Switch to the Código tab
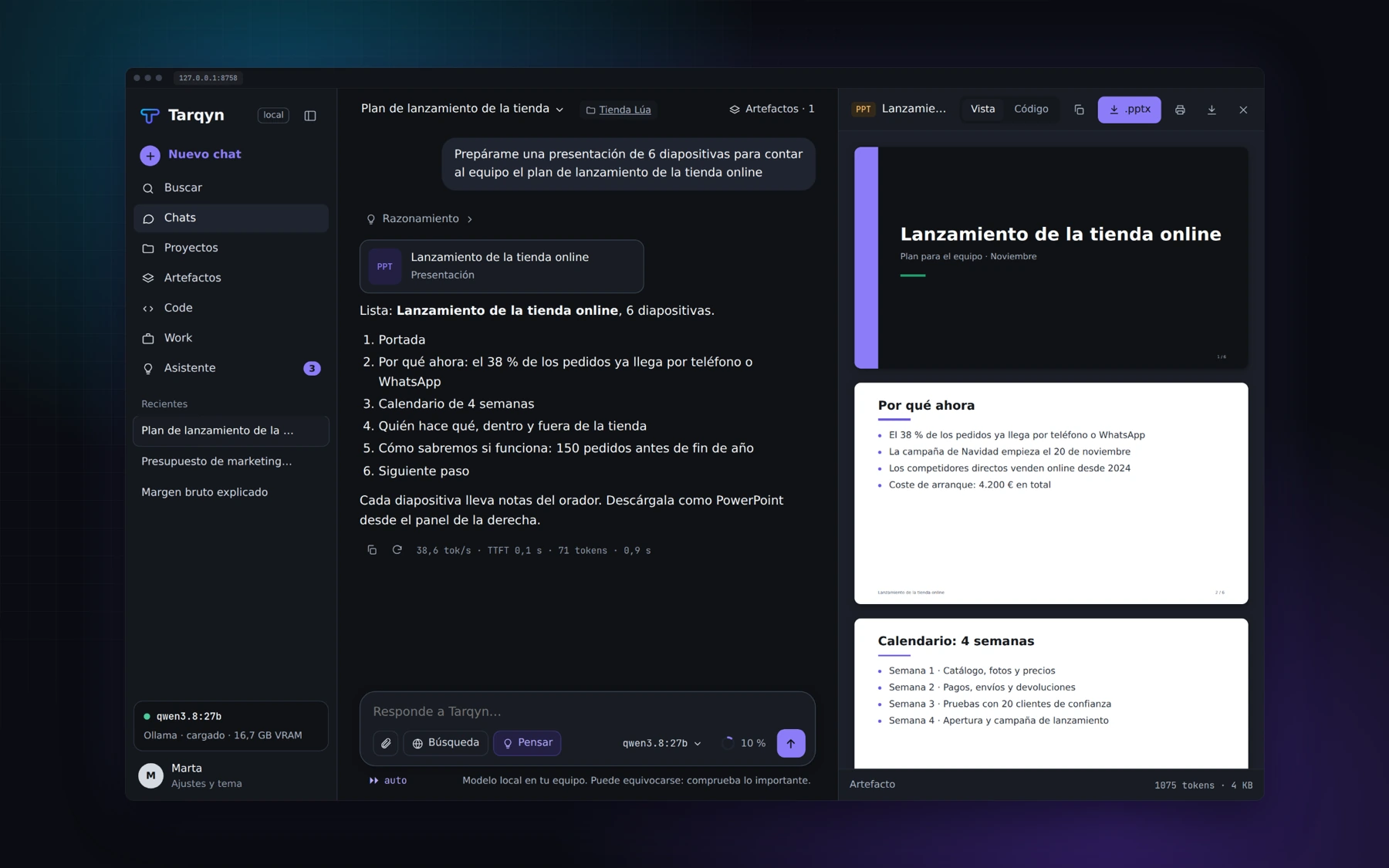Image resolution: width=1389 pixels, height=868 pixels. (1031, 110)
